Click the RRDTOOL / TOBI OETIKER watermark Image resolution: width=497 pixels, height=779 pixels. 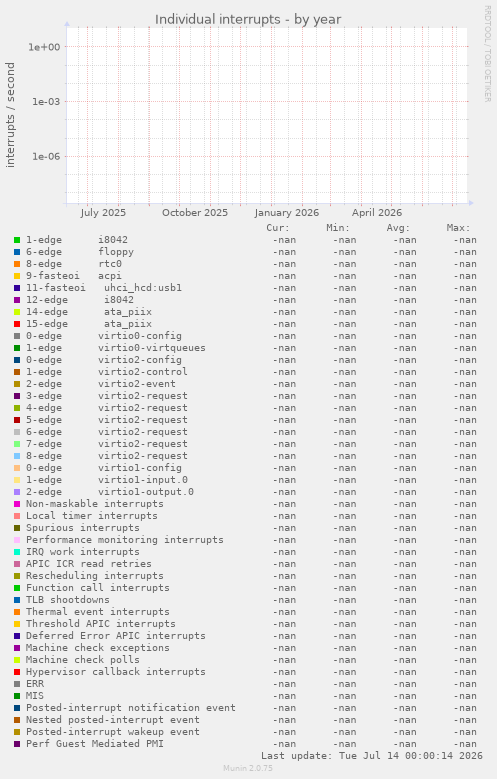488,54
